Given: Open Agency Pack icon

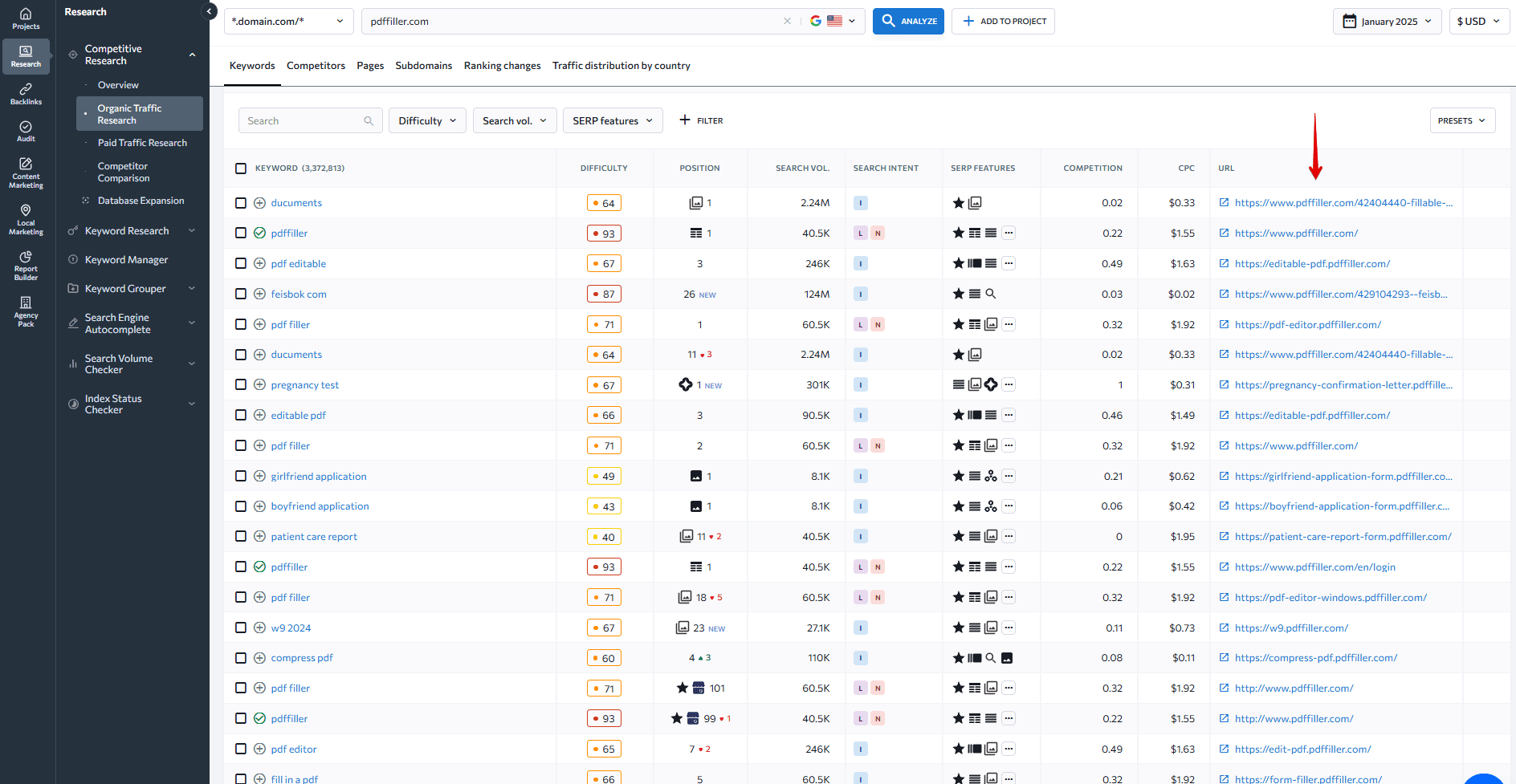Looking at the screenshot, I should (x=26, y=311).
